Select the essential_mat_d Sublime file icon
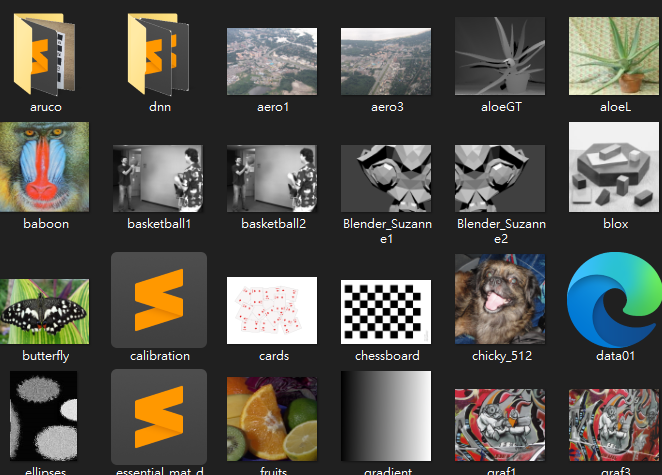This screenshot has width=662, height=475. pyautogui.click(x=159, y=415)
